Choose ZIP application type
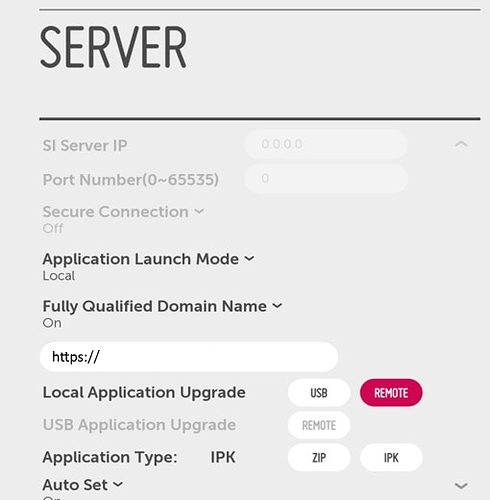Image resolution: width=490 pixels, height=500 pixels. point(319,457)
